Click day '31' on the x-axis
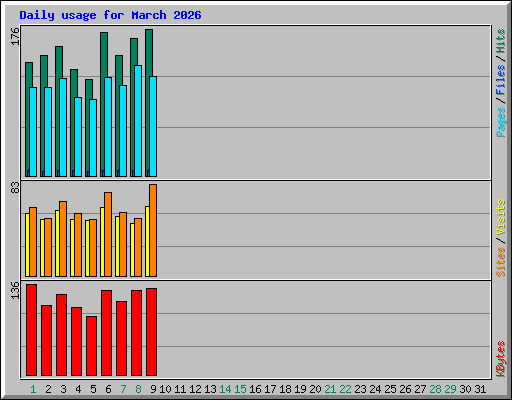512x400 pixels. pyautogui.click(x=480, y=389)
